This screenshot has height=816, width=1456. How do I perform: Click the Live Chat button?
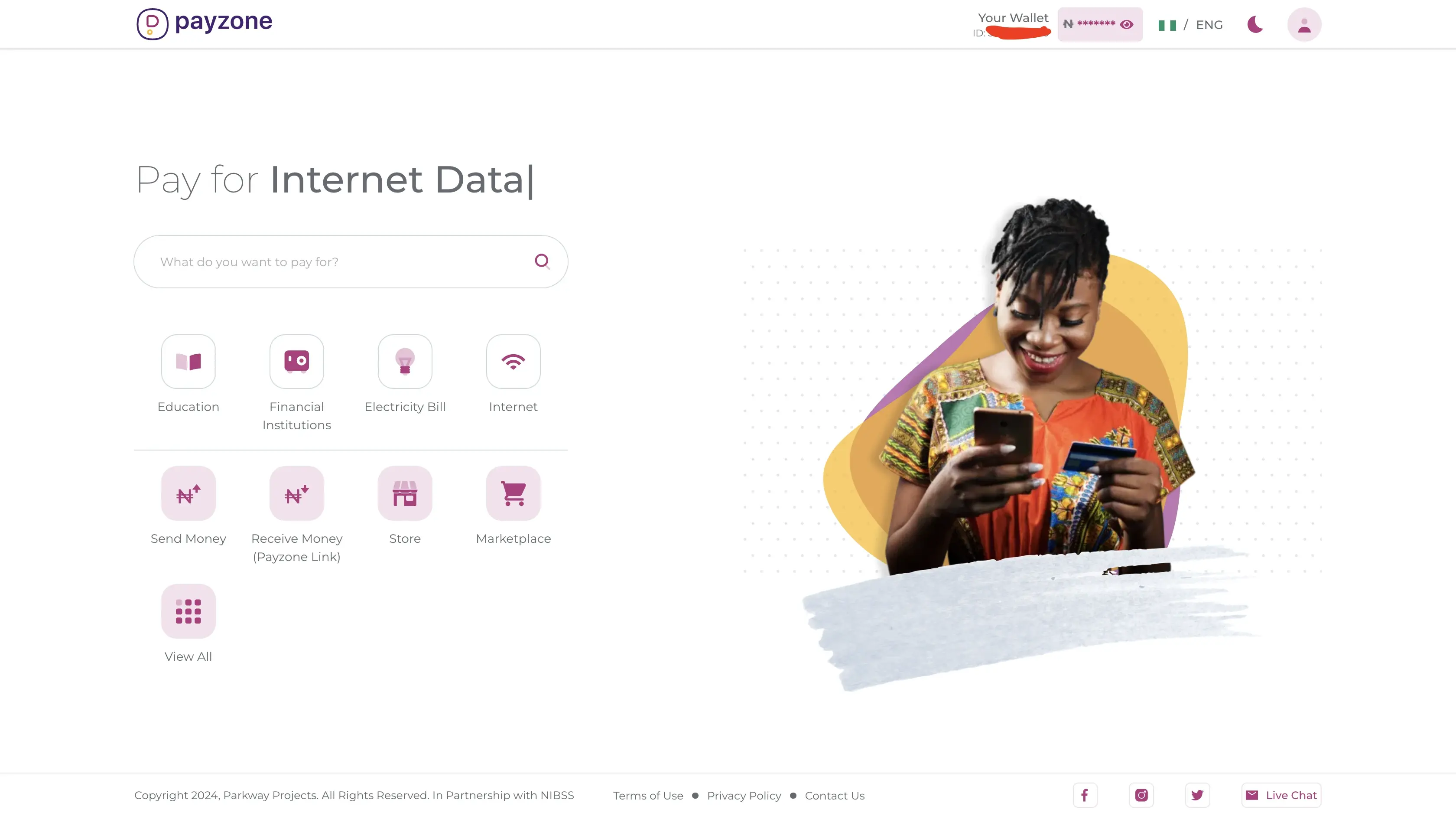click(1283, 795)
